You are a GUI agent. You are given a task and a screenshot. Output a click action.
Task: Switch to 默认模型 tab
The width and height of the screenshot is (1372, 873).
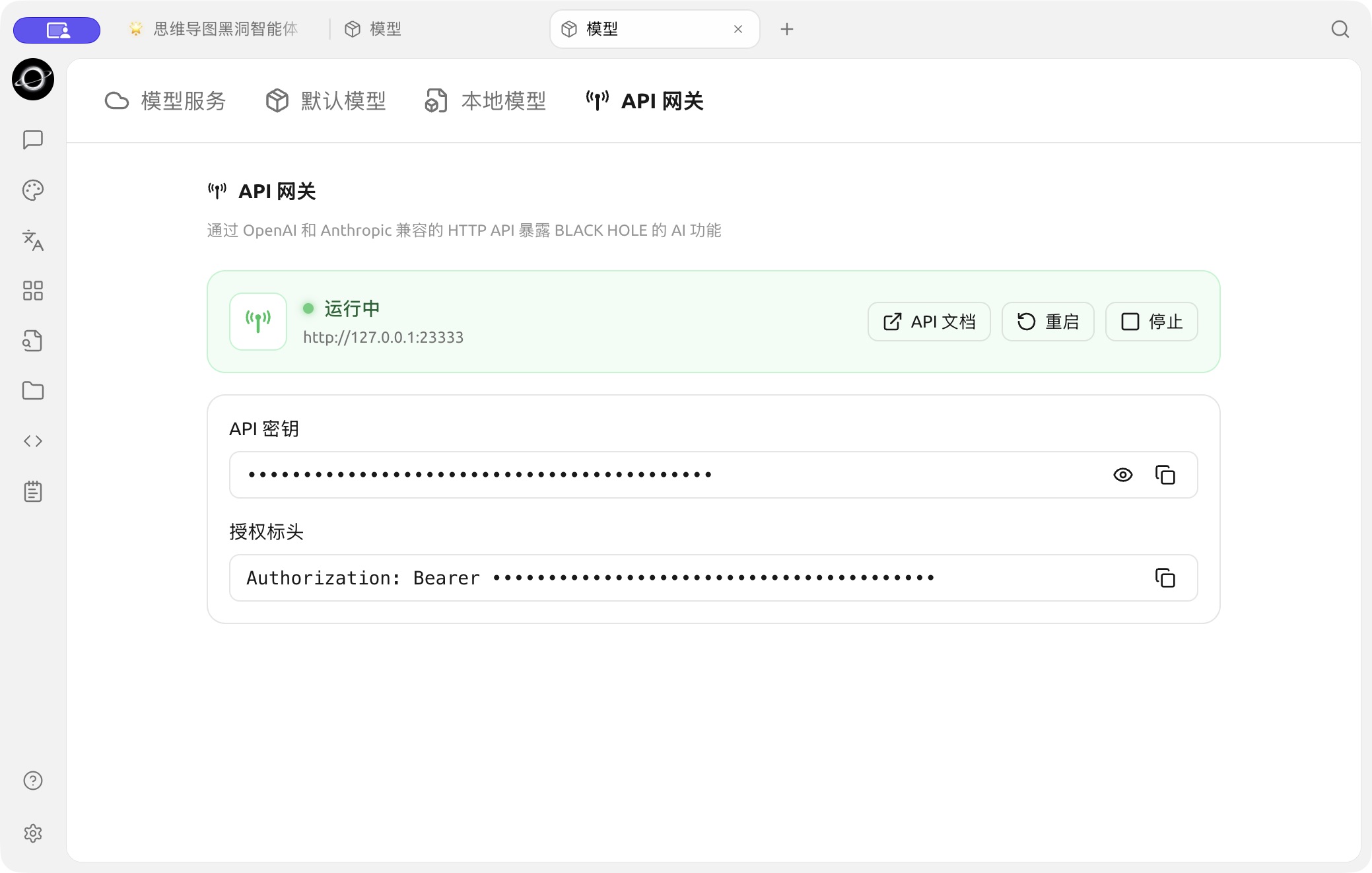[x=326, y=101]
